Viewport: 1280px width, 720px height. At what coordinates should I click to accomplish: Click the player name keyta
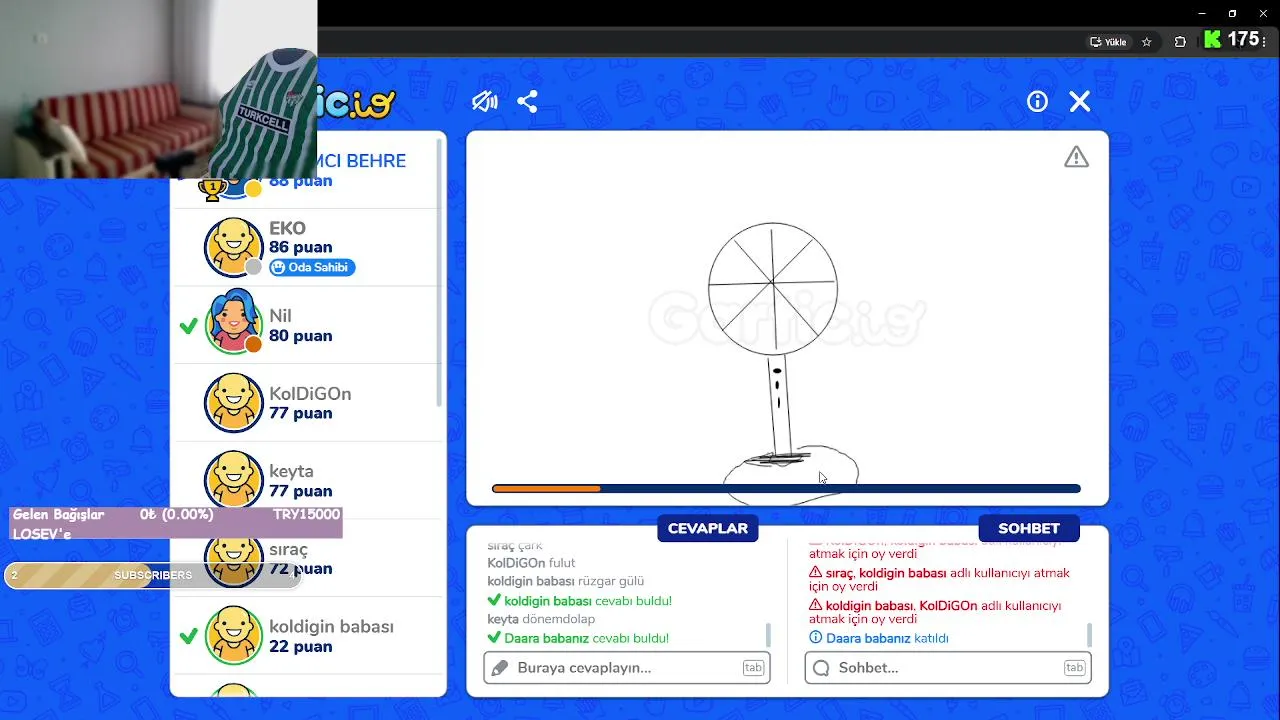coord(291,471)
